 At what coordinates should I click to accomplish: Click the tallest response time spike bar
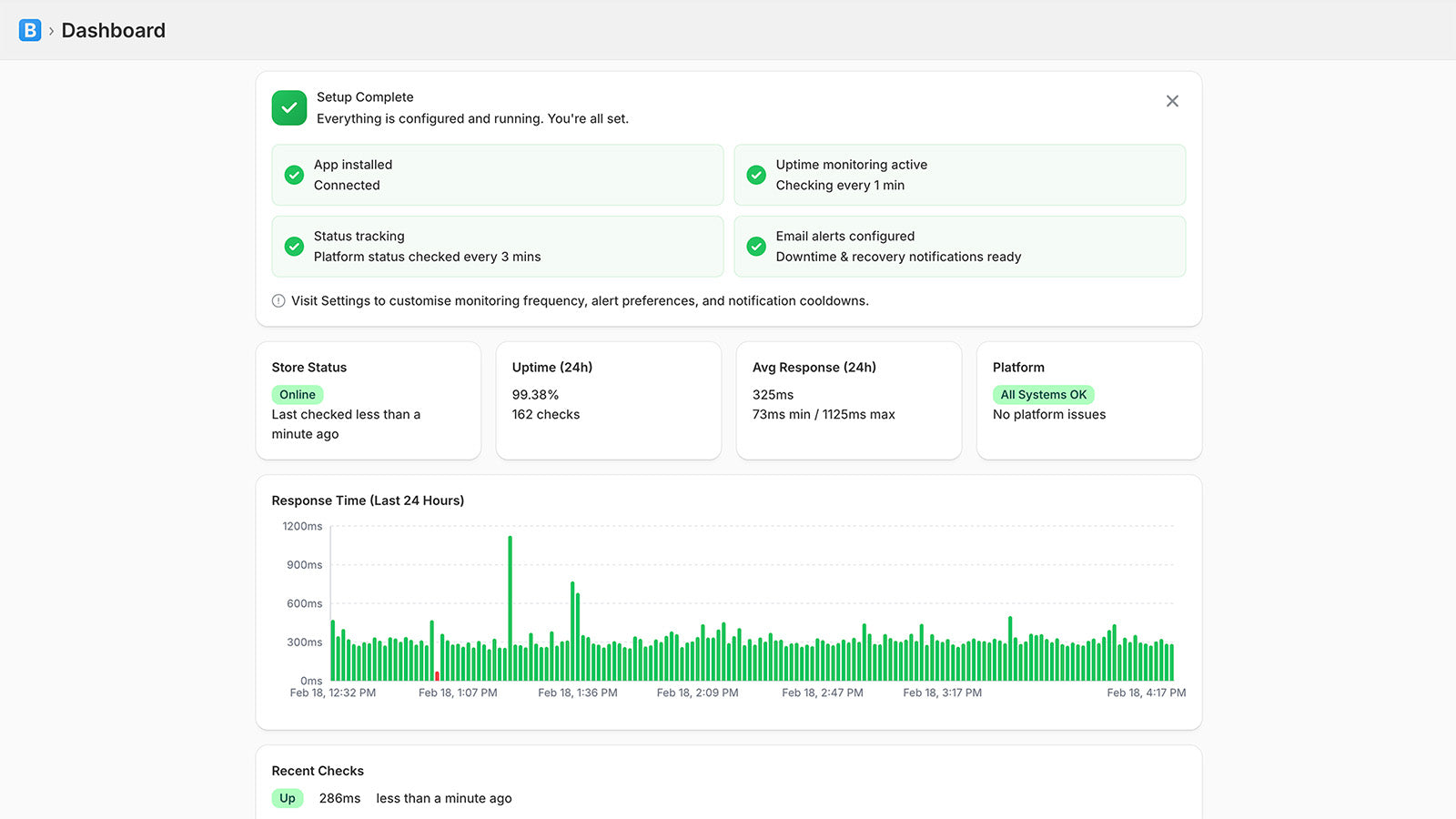tap(510, 608)
